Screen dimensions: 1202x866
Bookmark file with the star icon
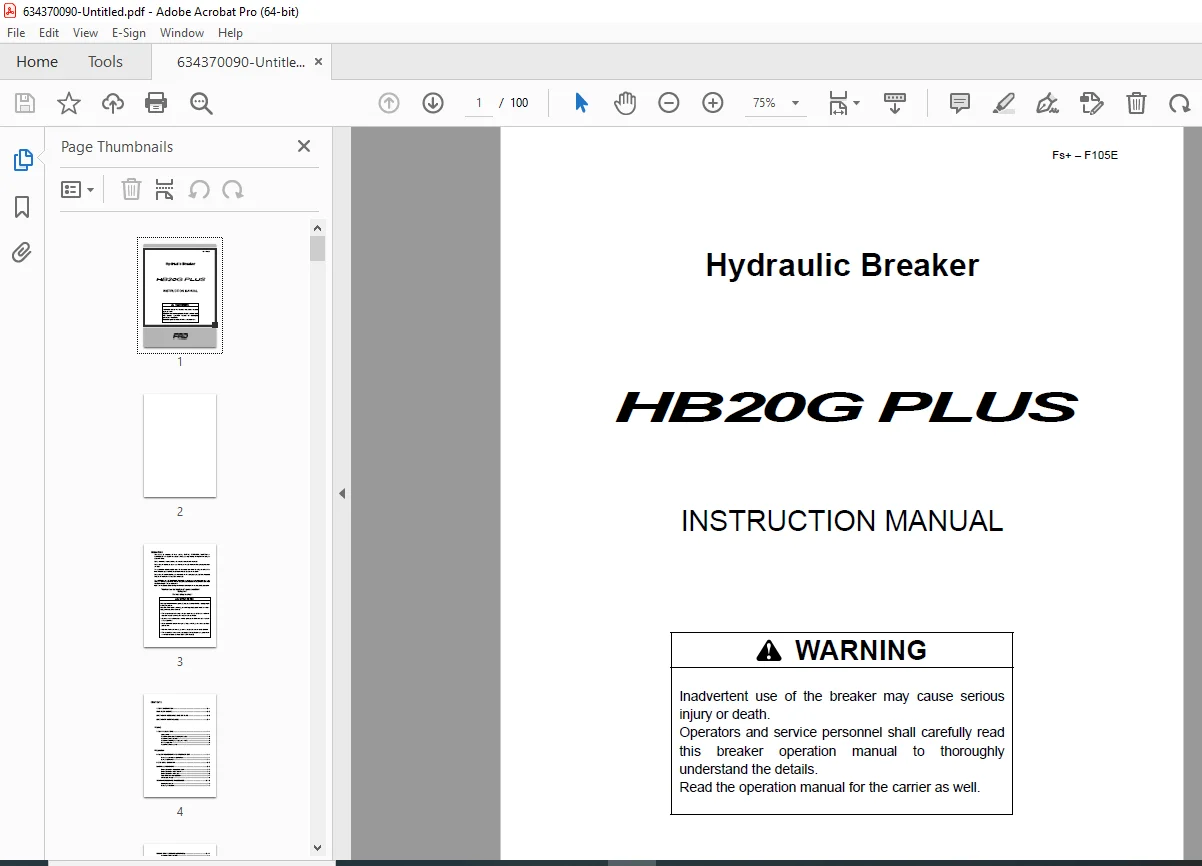[x=69, y=103]
